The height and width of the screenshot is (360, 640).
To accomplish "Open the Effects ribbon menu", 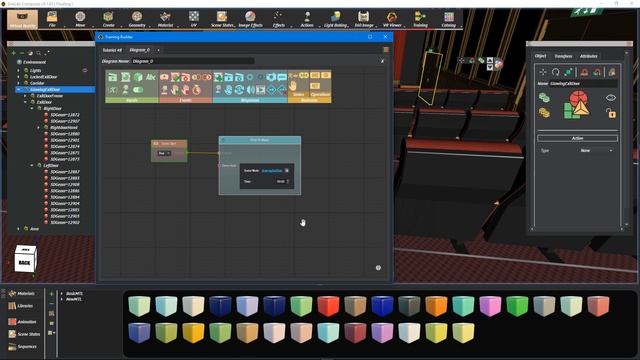I will point(279,19).
